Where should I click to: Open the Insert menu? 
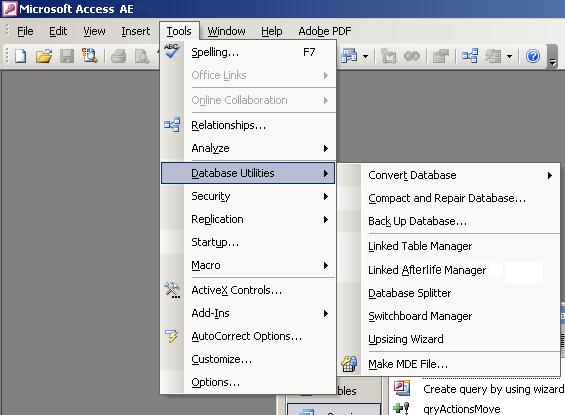coord(135,31)
